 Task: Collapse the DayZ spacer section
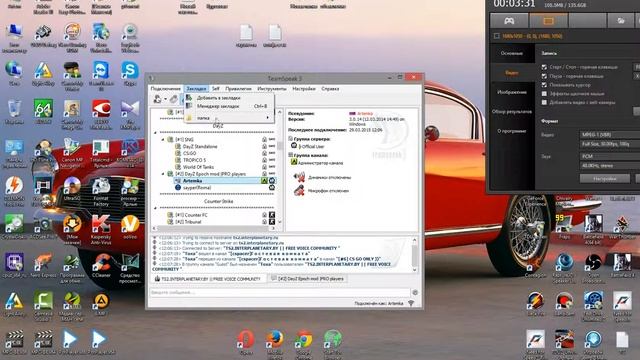point(156,133)
